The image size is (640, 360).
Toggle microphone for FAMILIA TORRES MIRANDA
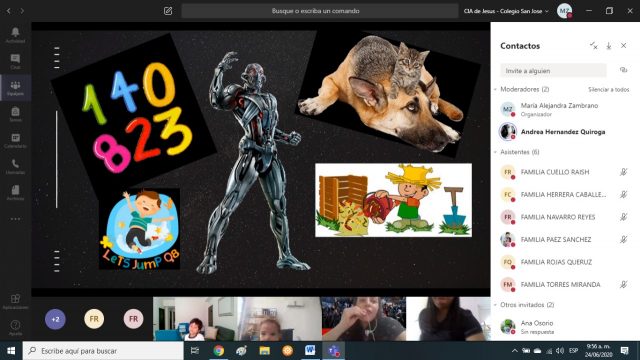click(x=623, y=284)
